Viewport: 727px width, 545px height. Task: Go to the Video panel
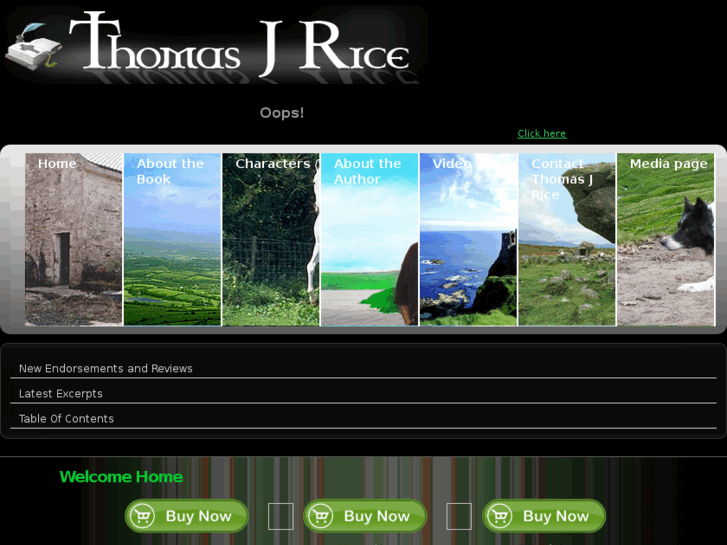pyautogui.click(x=468, y=239)
